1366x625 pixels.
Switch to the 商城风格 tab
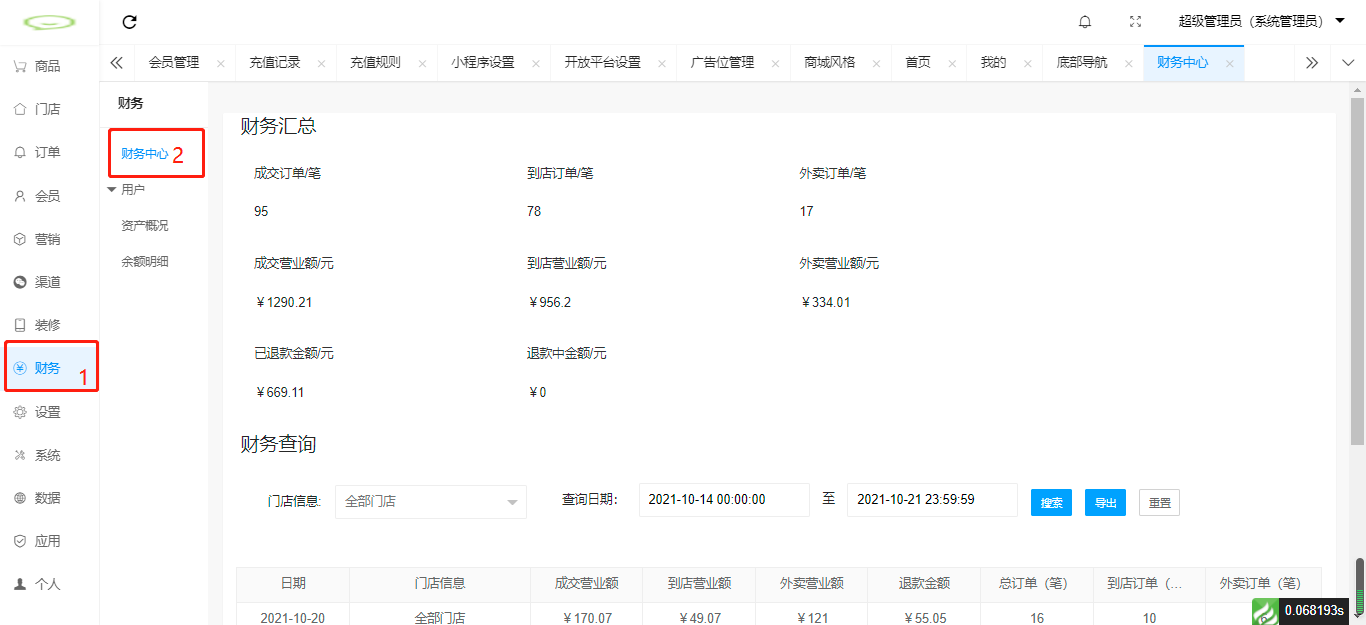tap(830, 62)
